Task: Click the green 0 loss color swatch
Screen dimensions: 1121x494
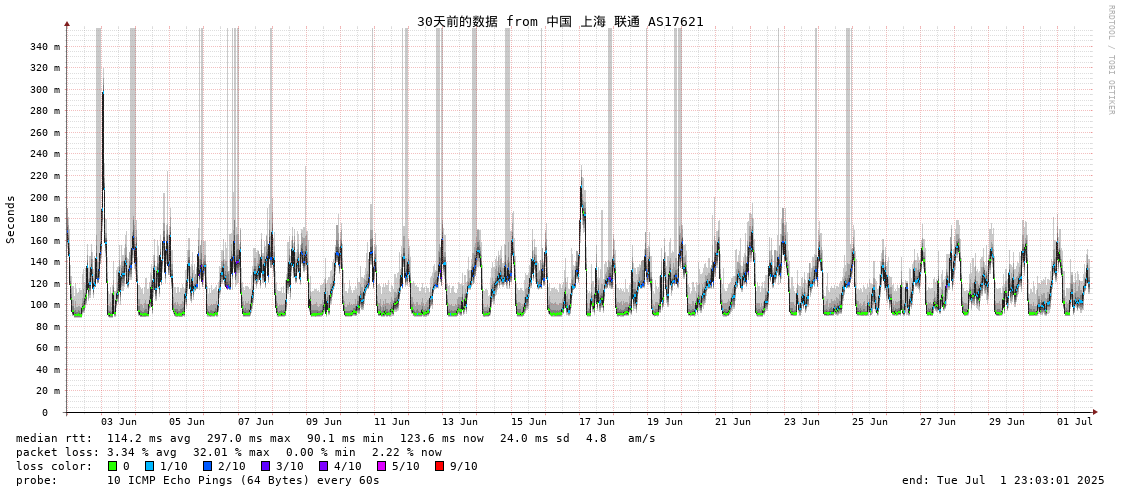Action: click(112, 466)
